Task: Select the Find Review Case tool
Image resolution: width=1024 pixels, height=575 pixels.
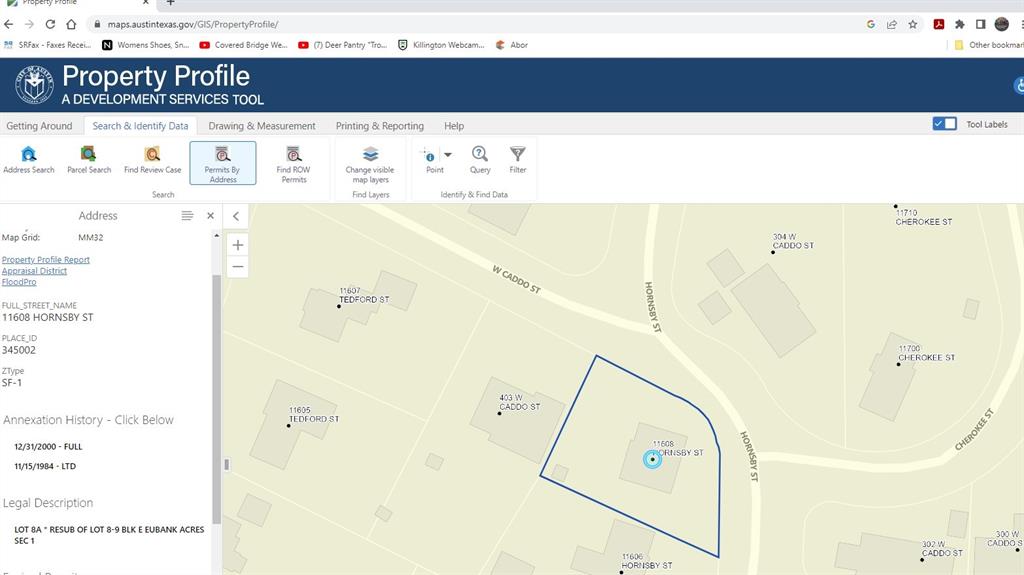Action: [152, 160]
